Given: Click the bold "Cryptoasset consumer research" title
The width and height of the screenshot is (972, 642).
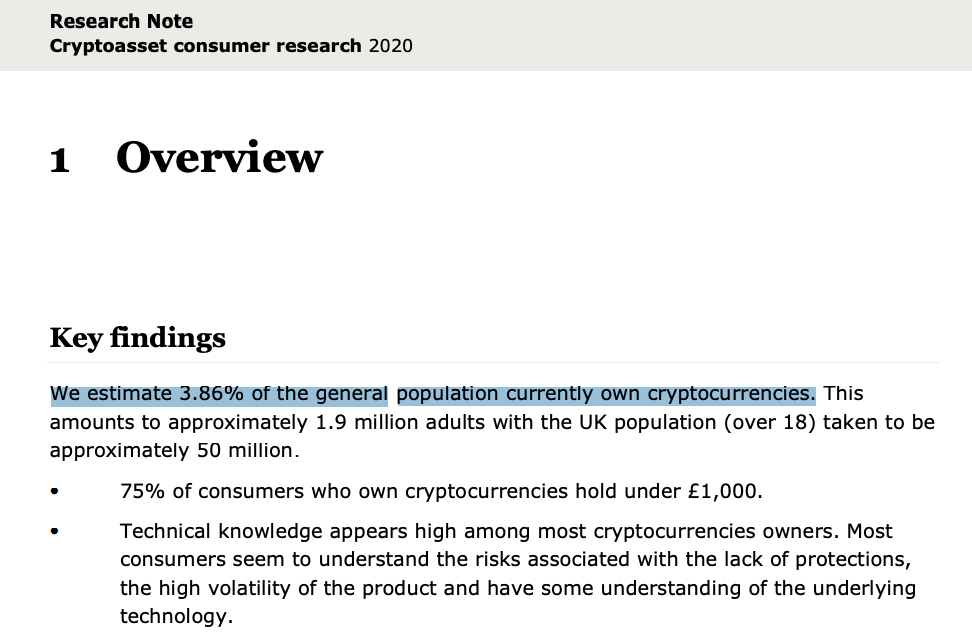Looking at the screenshot, I should pyautogui.click(x=205, y=46).
